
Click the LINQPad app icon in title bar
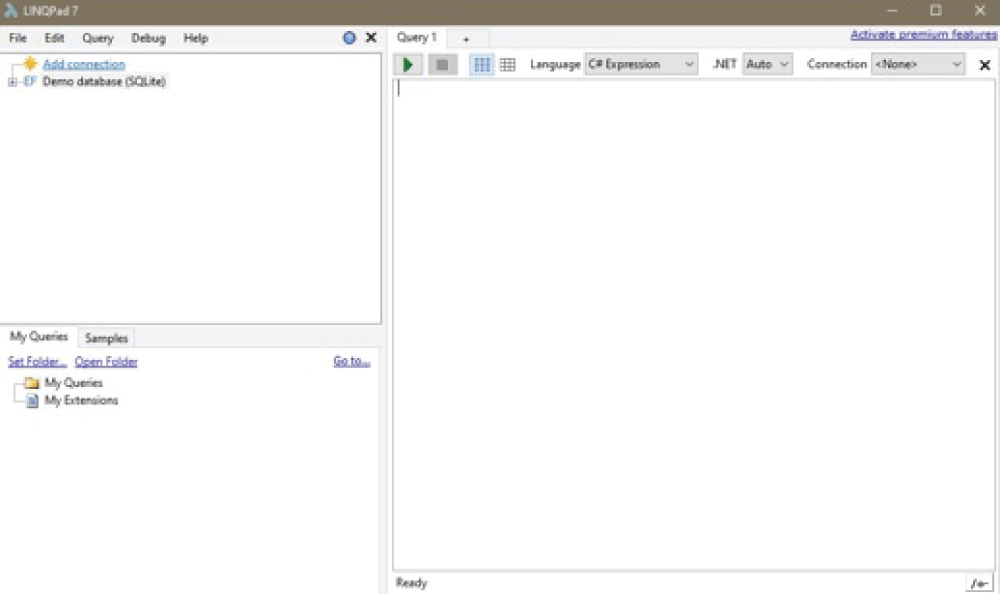pos(10,10)
